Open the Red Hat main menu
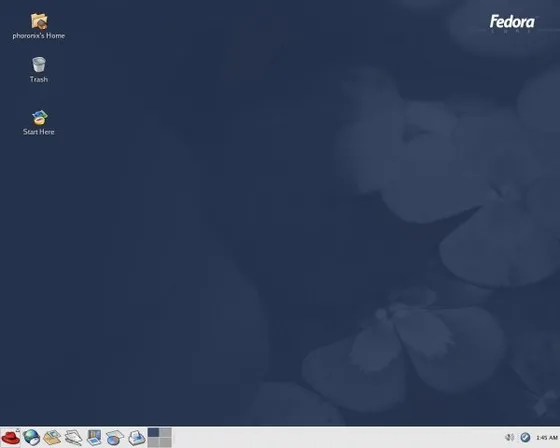This screenshot has width=560, height=448. [11, 437]
